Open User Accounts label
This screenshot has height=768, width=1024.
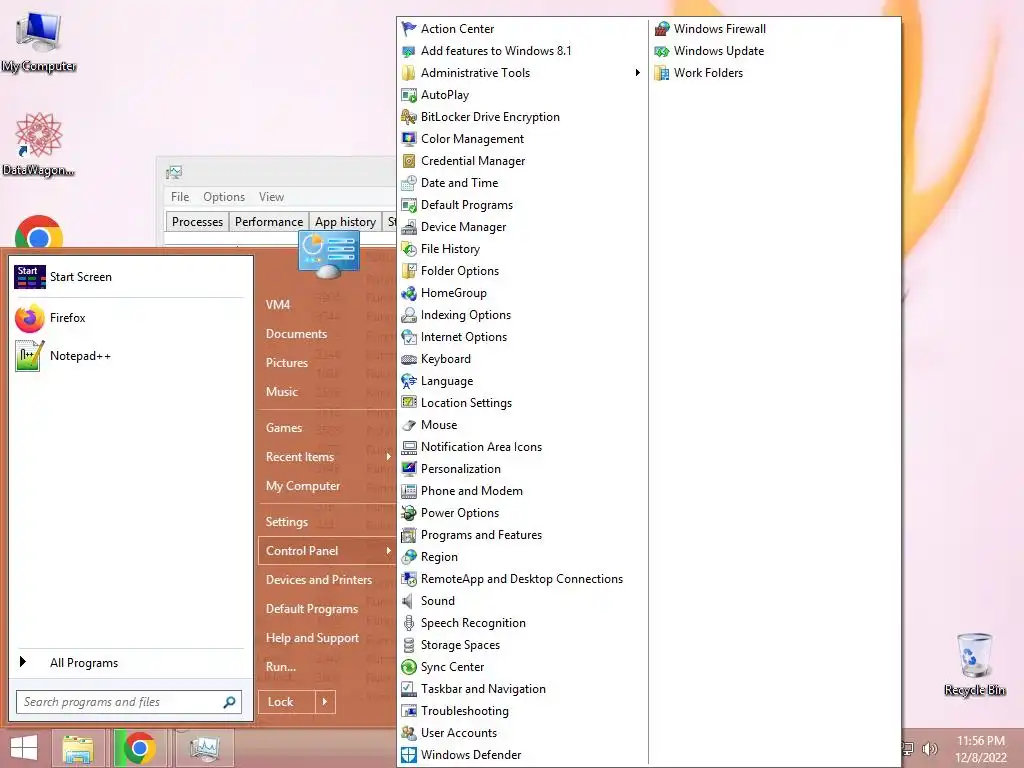(458, 733)
